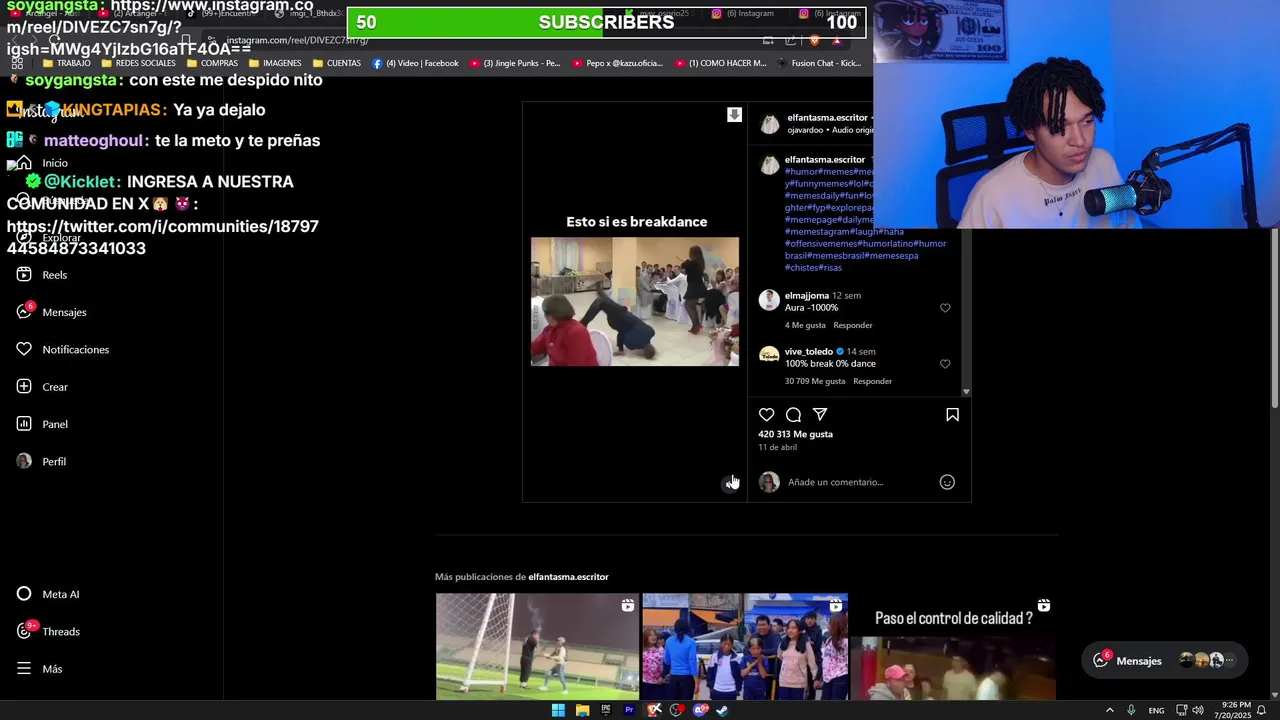Viewport: 1280px width, 720px height.
Task: Open the CUENTAS bookmarks folder
Action: [x=337, y=63]
